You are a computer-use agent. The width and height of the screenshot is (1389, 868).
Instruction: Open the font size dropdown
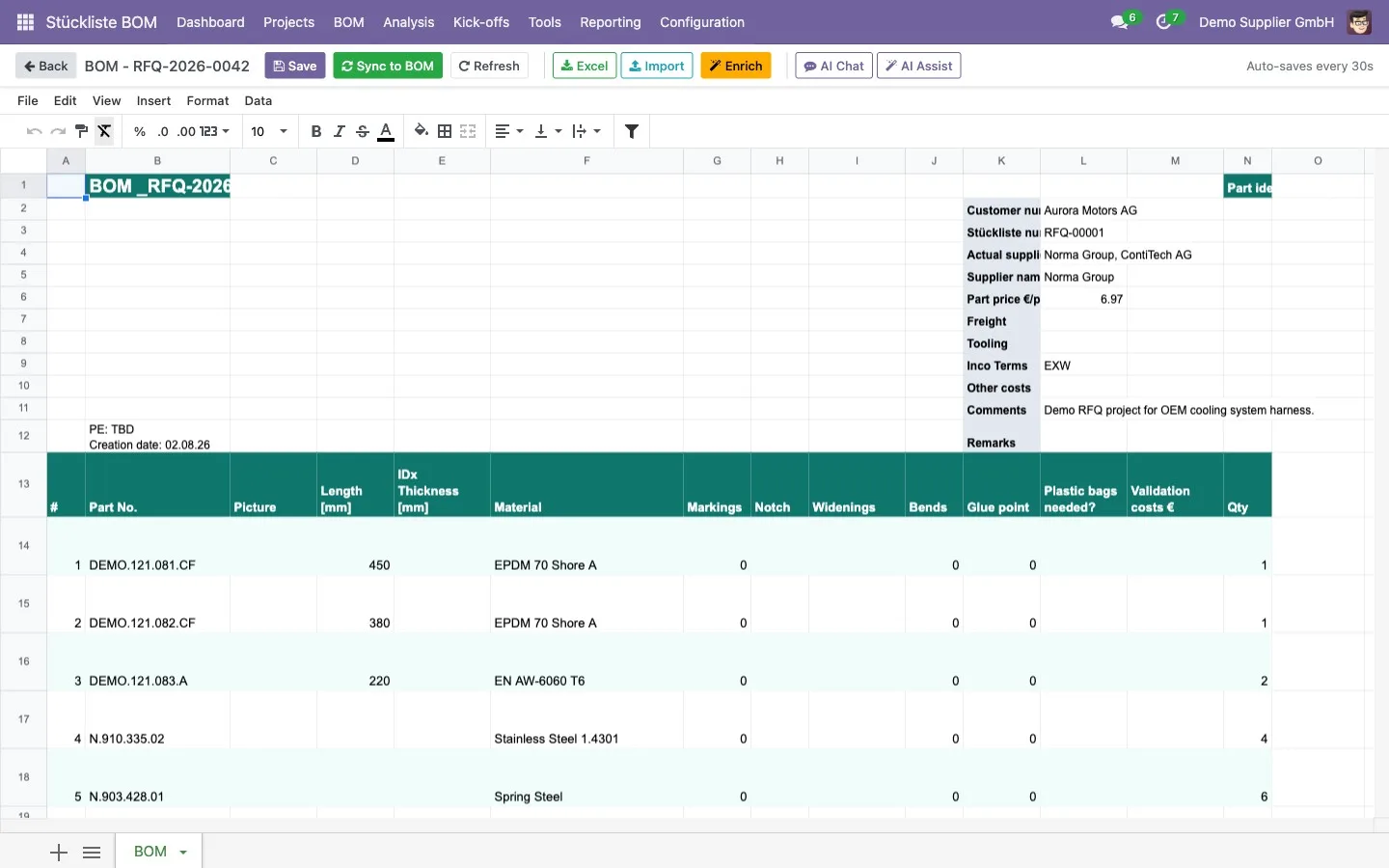pos(284,131)
